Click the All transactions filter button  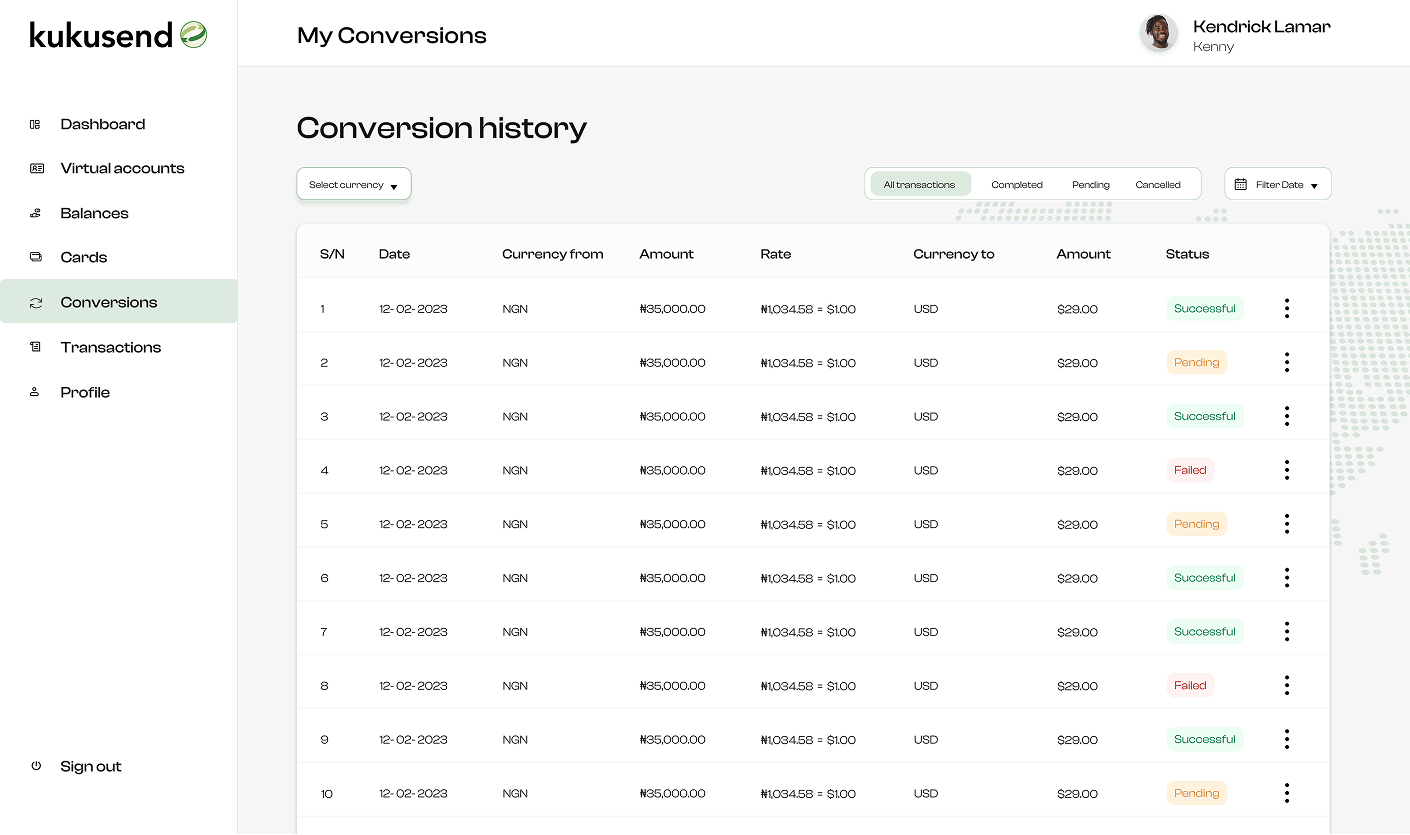tap(919, 184)
